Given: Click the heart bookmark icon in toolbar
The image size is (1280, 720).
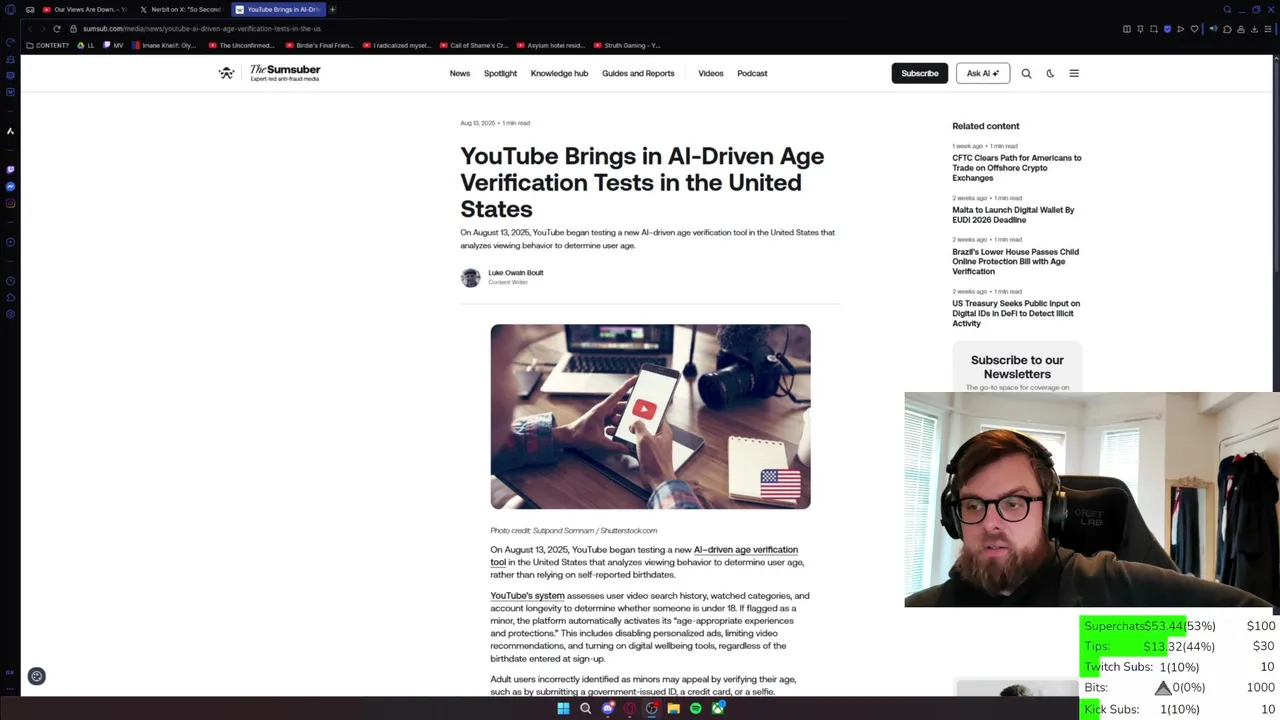Looking at the screenshot, I should point(1193,29).
